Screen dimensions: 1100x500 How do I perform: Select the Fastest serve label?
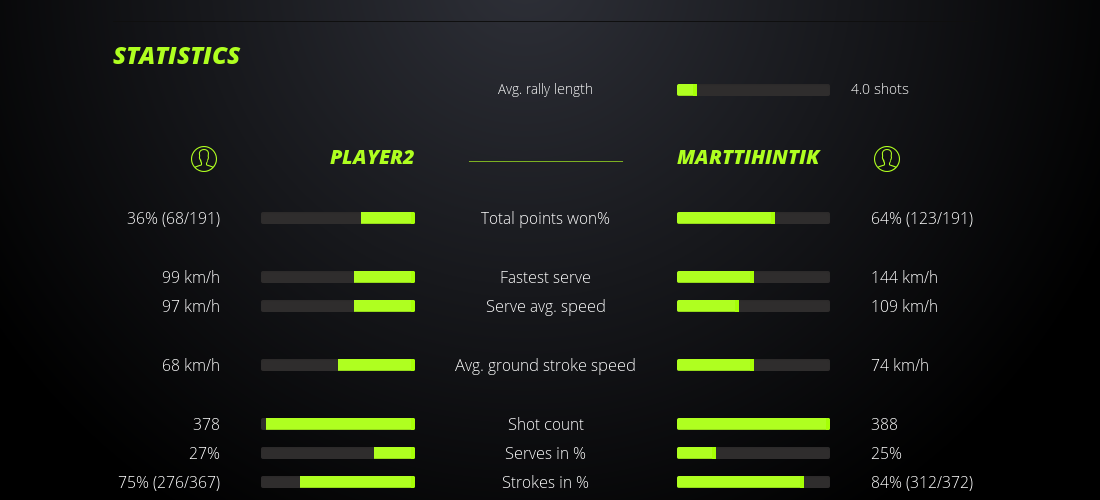545,277
